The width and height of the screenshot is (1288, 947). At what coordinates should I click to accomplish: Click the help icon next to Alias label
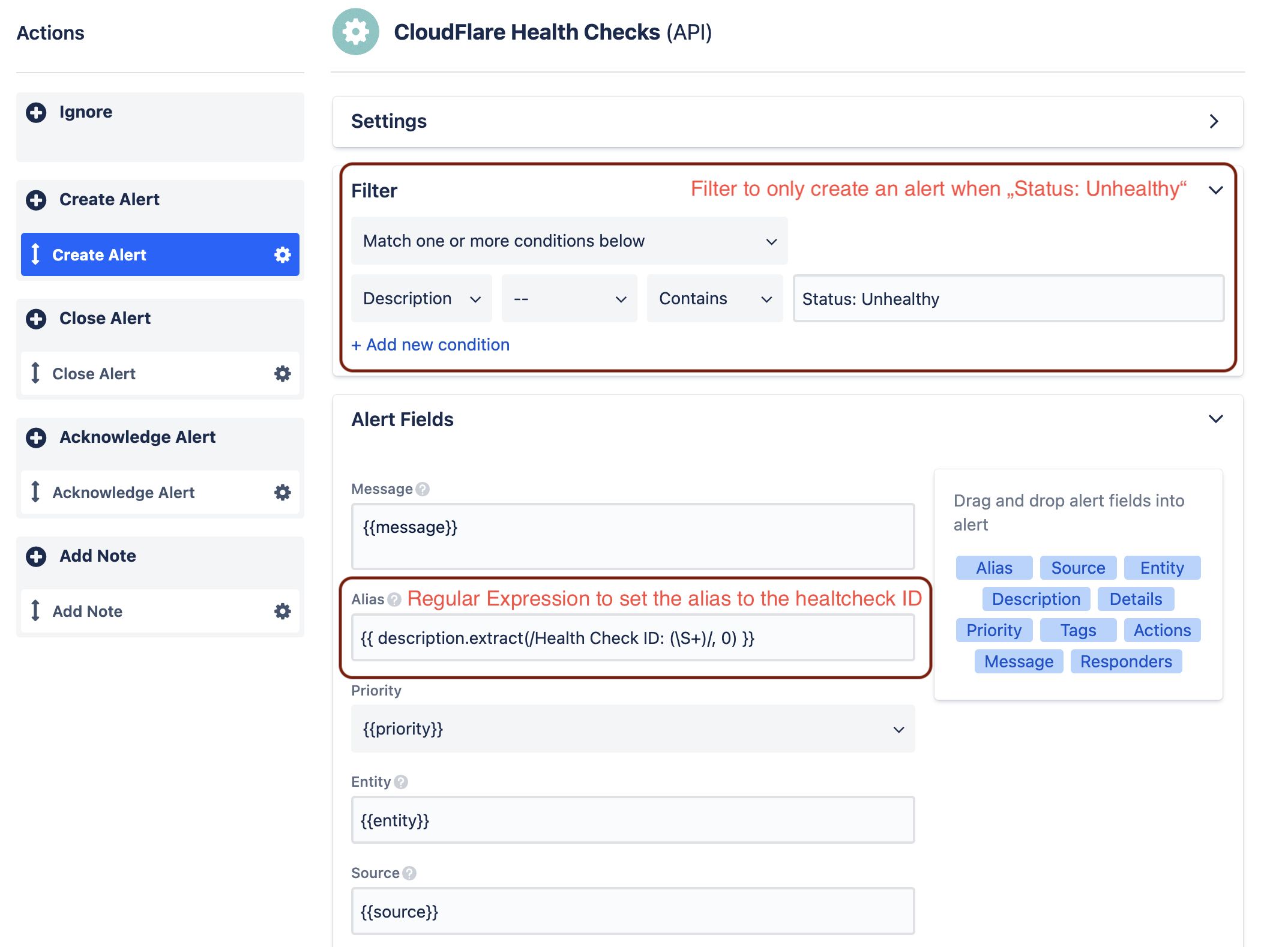tap(394, 600)
